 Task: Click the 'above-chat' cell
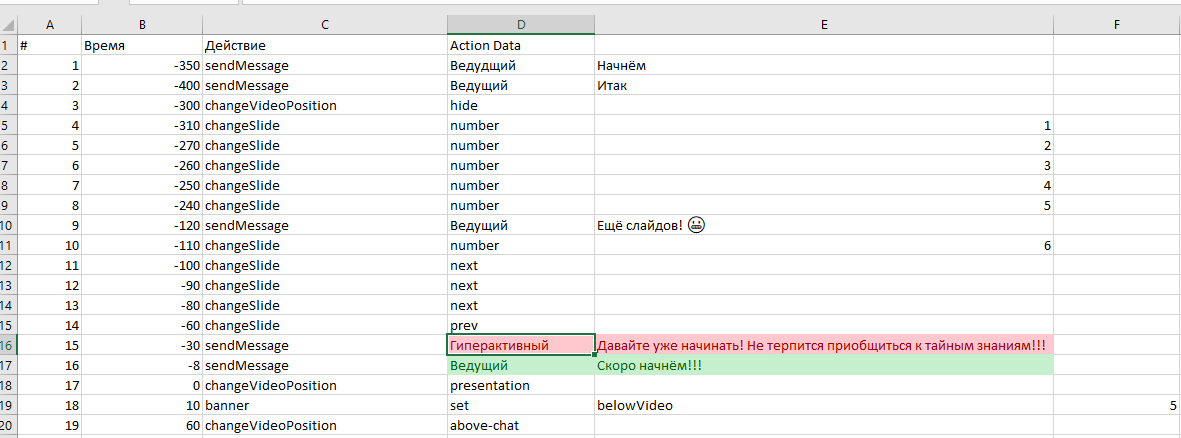(520, 425)
